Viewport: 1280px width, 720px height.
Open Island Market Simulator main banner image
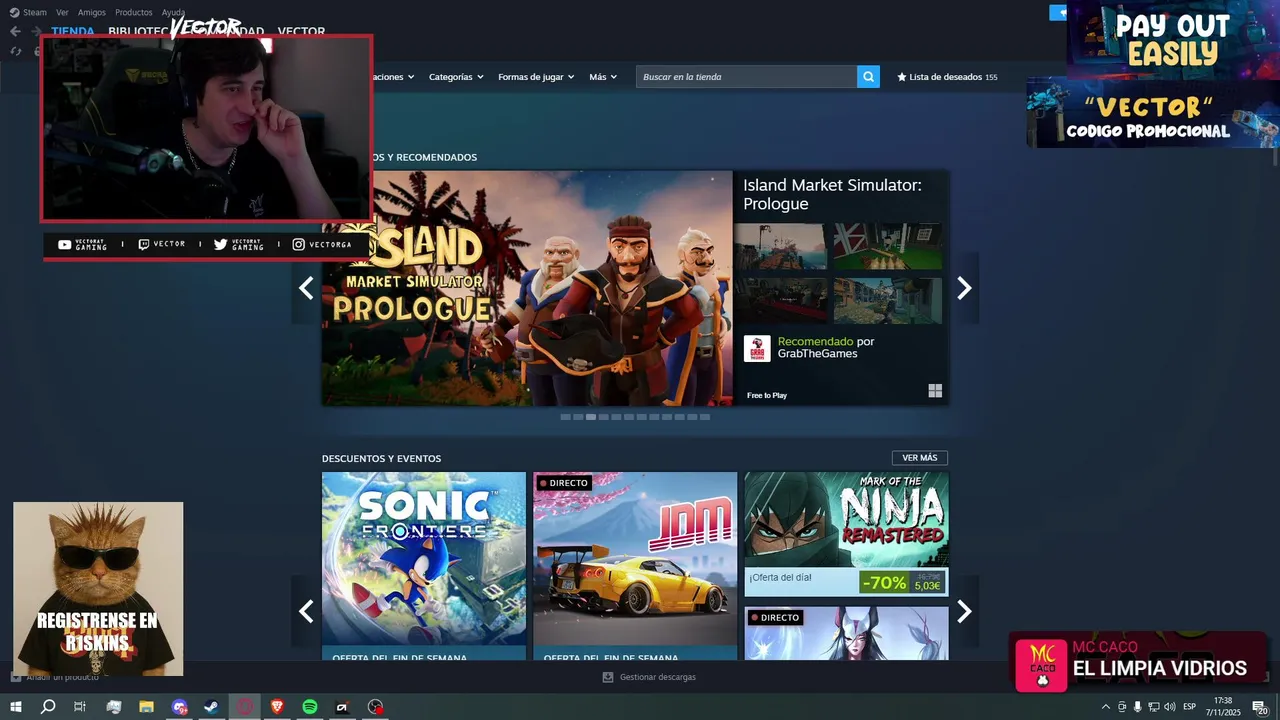coord(527,288)
